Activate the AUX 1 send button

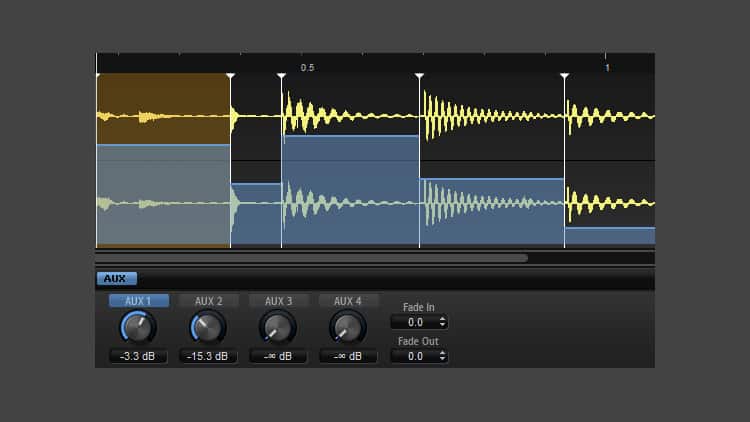tap(139, 301)
